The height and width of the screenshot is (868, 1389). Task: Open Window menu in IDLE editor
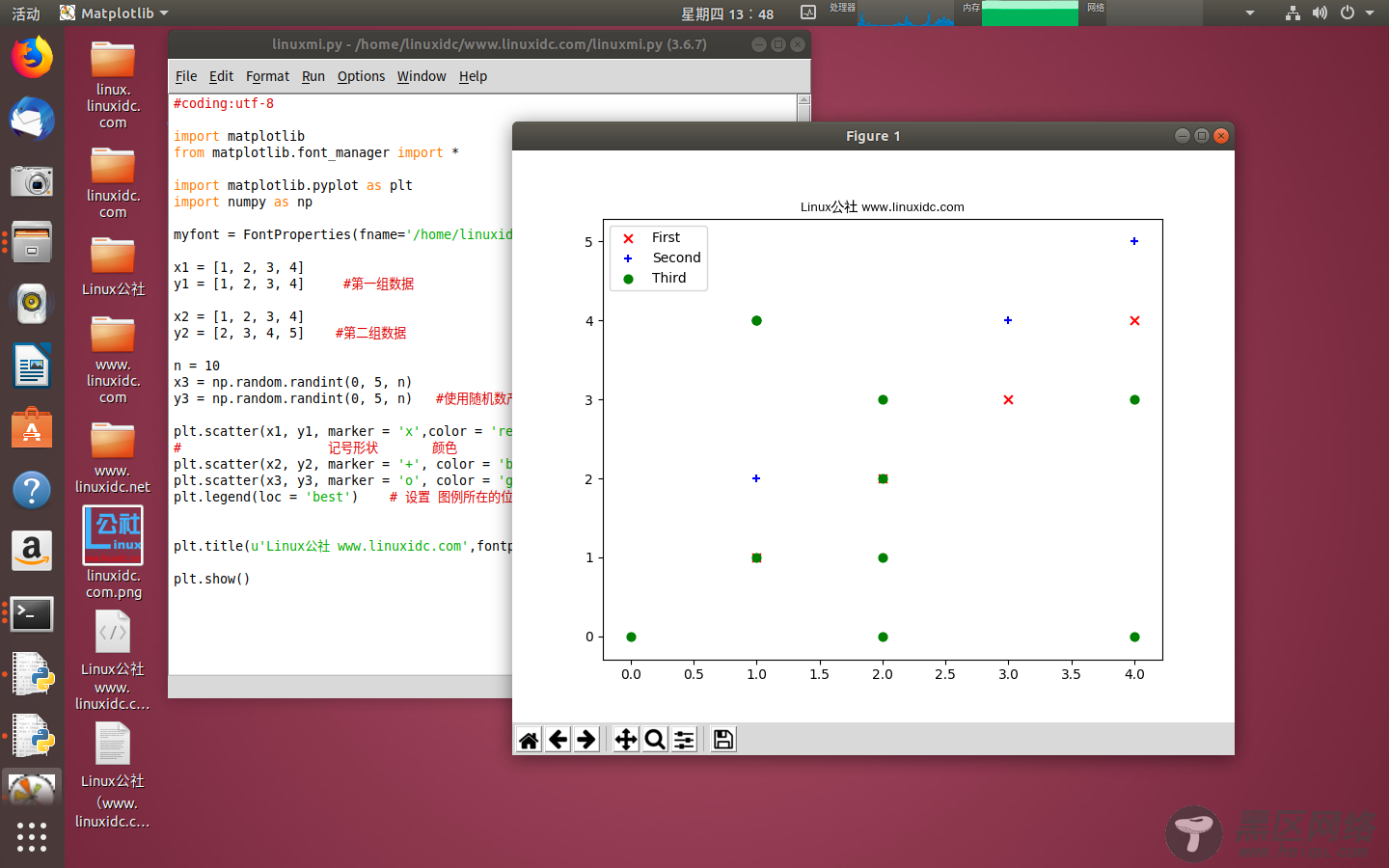(x=422, y=76)
